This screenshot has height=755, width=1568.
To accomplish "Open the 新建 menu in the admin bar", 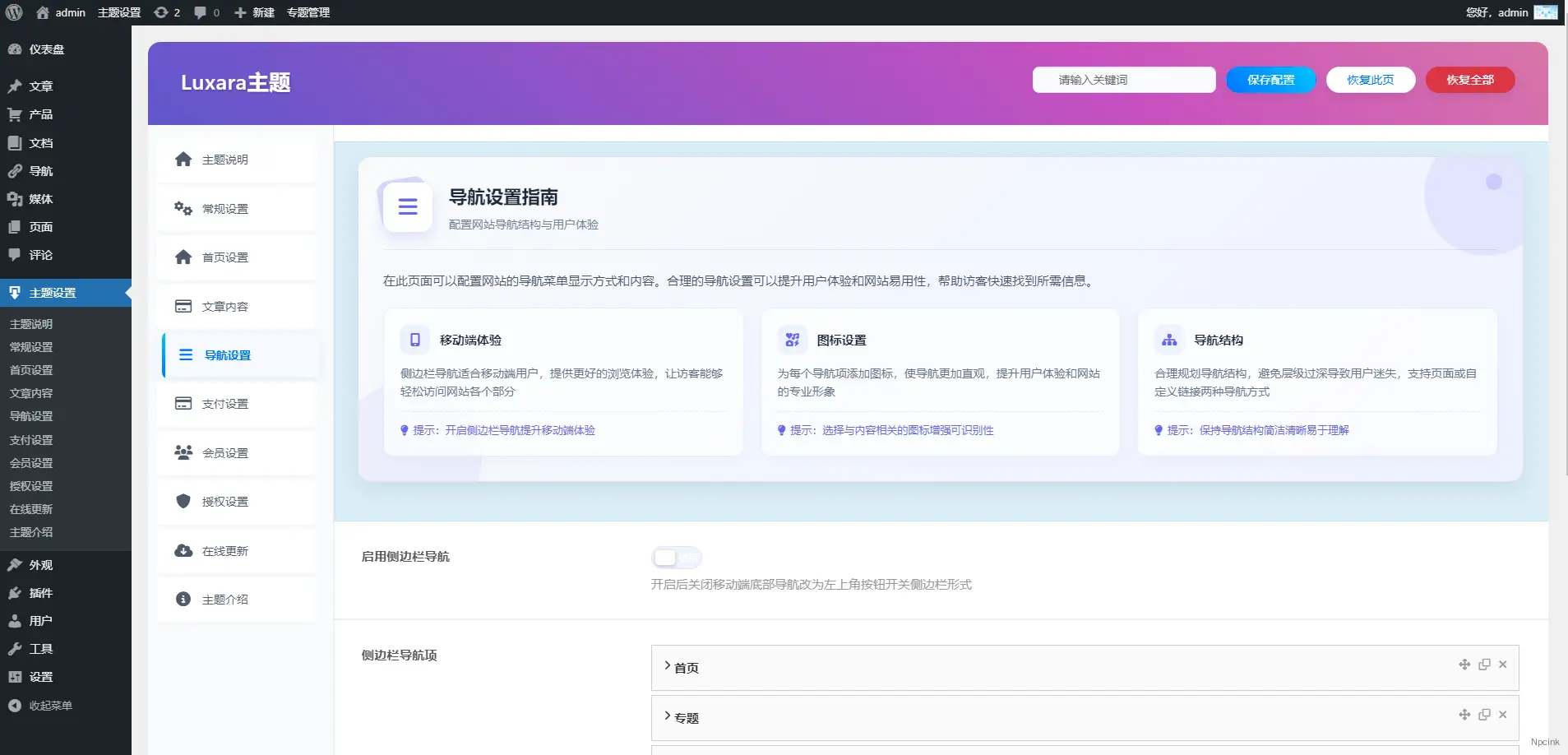I will 255,12.
